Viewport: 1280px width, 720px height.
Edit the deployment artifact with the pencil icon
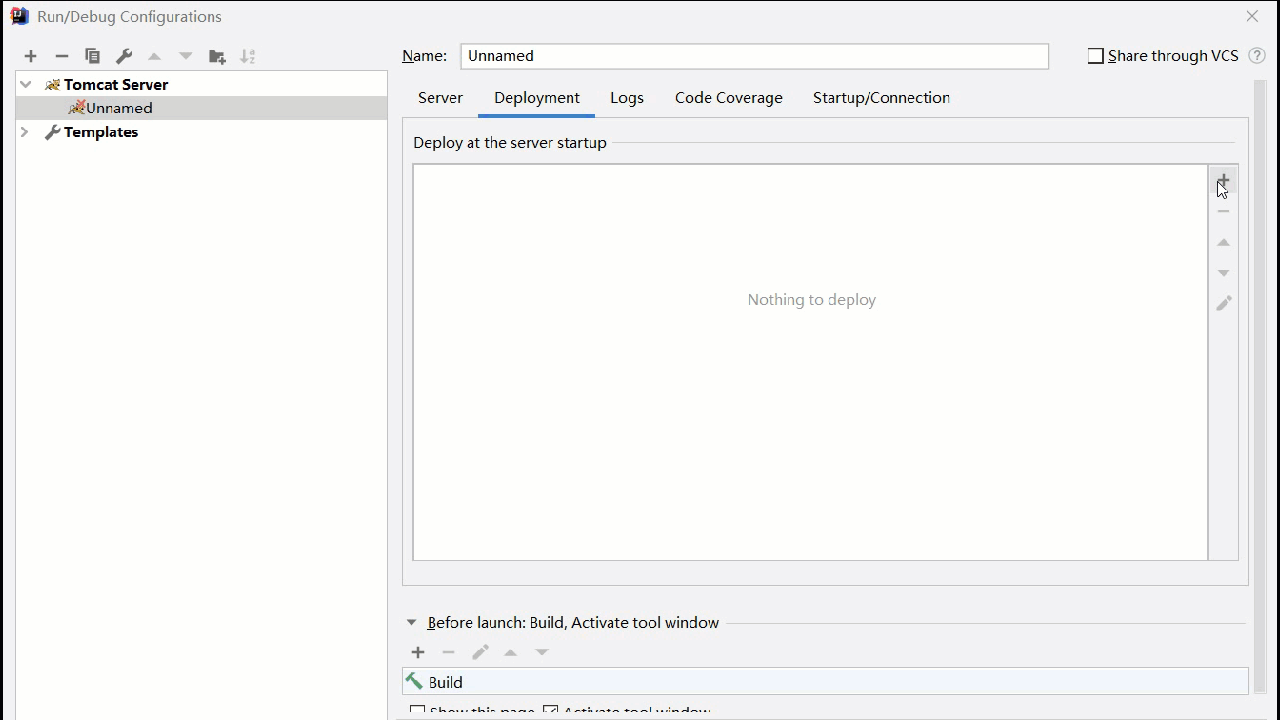(1223, 303)
